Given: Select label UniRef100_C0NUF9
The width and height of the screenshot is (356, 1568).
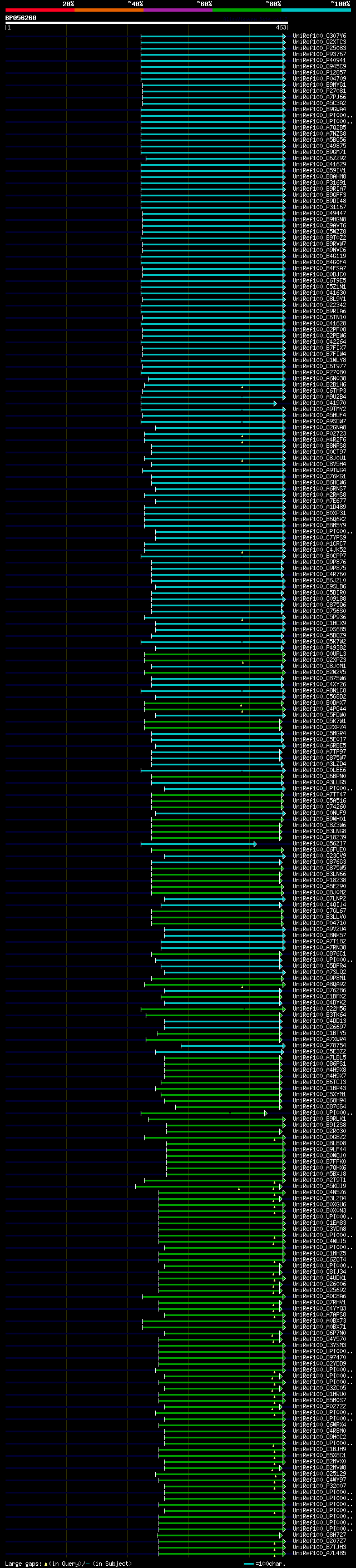Looking at the screenshot, I should [x=319, y=813].
